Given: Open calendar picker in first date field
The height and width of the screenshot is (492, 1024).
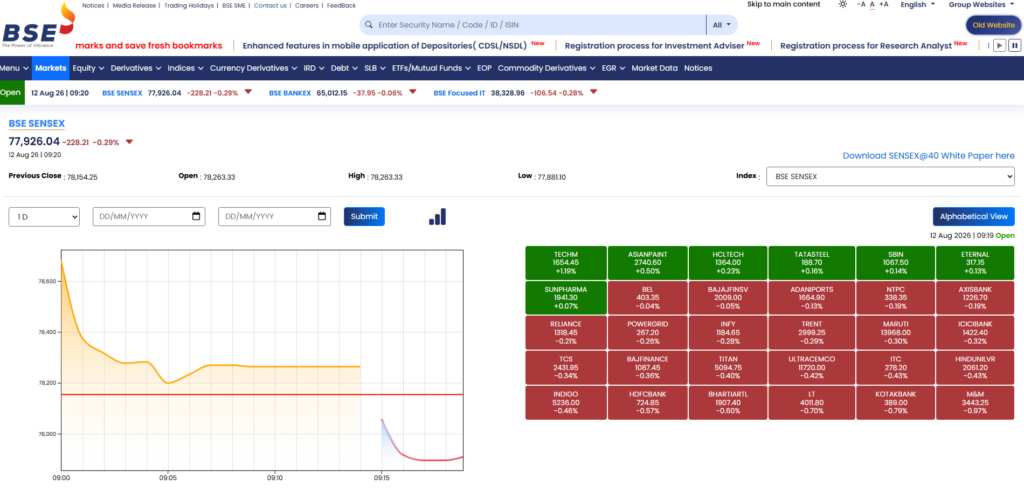Looking at the screenshot, I should click(x=196, y=216).
